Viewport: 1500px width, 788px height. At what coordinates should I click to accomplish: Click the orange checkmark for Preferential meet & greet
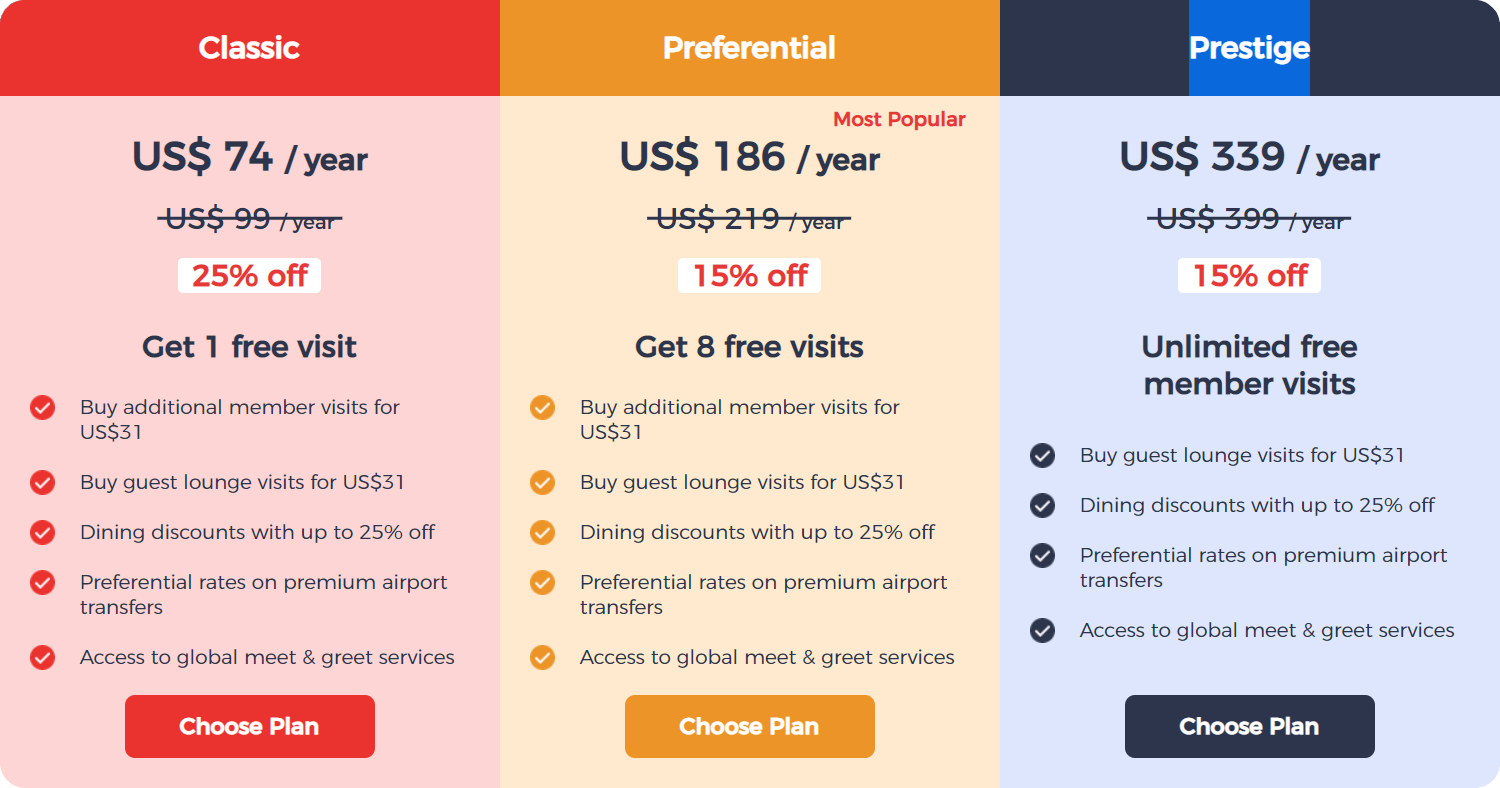542,657
